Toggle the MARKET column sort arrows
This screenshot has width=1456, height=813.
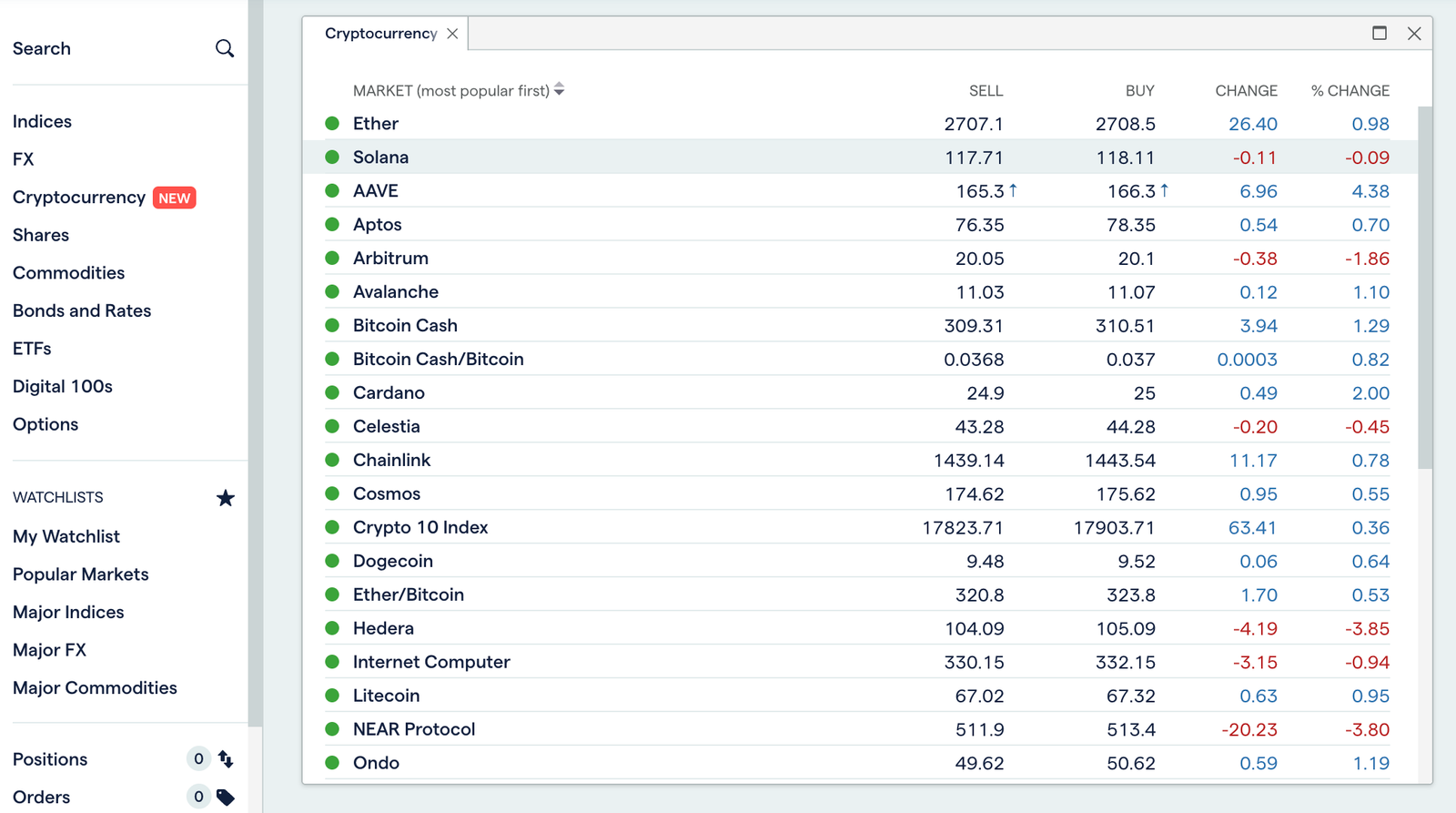coord(559,89)
